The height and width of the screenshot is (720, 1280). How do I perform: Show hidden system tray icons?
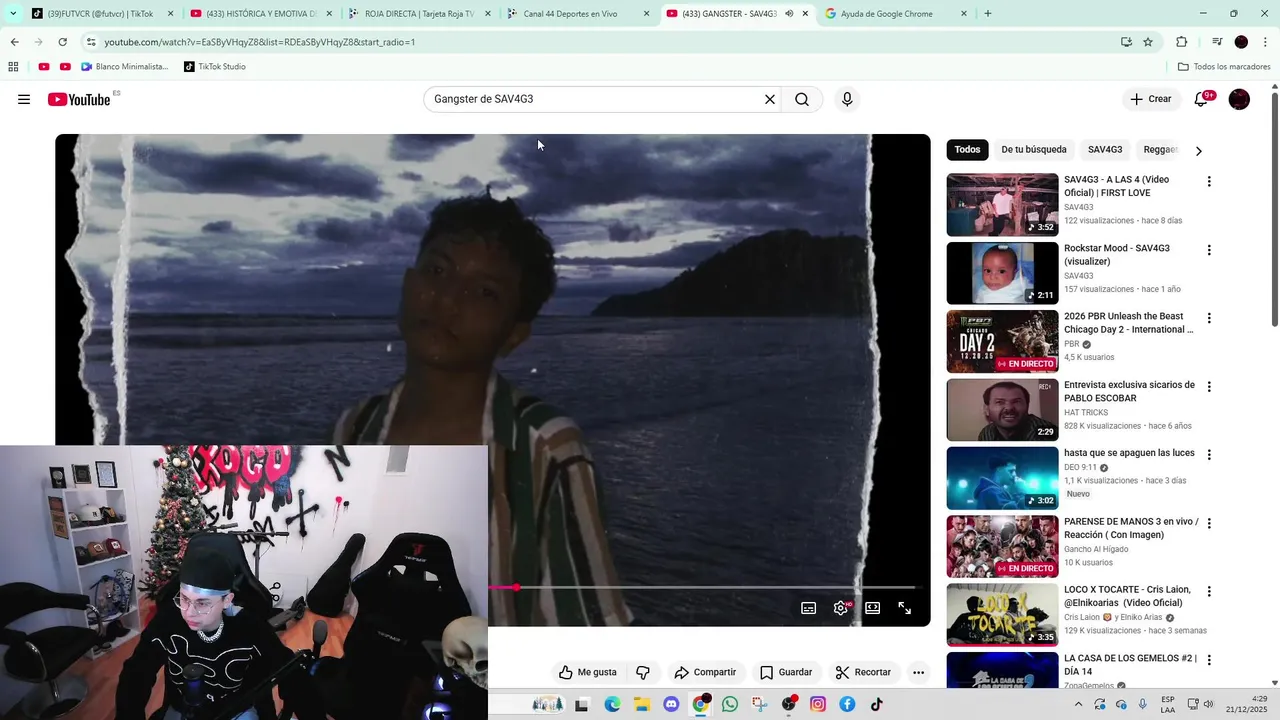tap(1078, 704)
